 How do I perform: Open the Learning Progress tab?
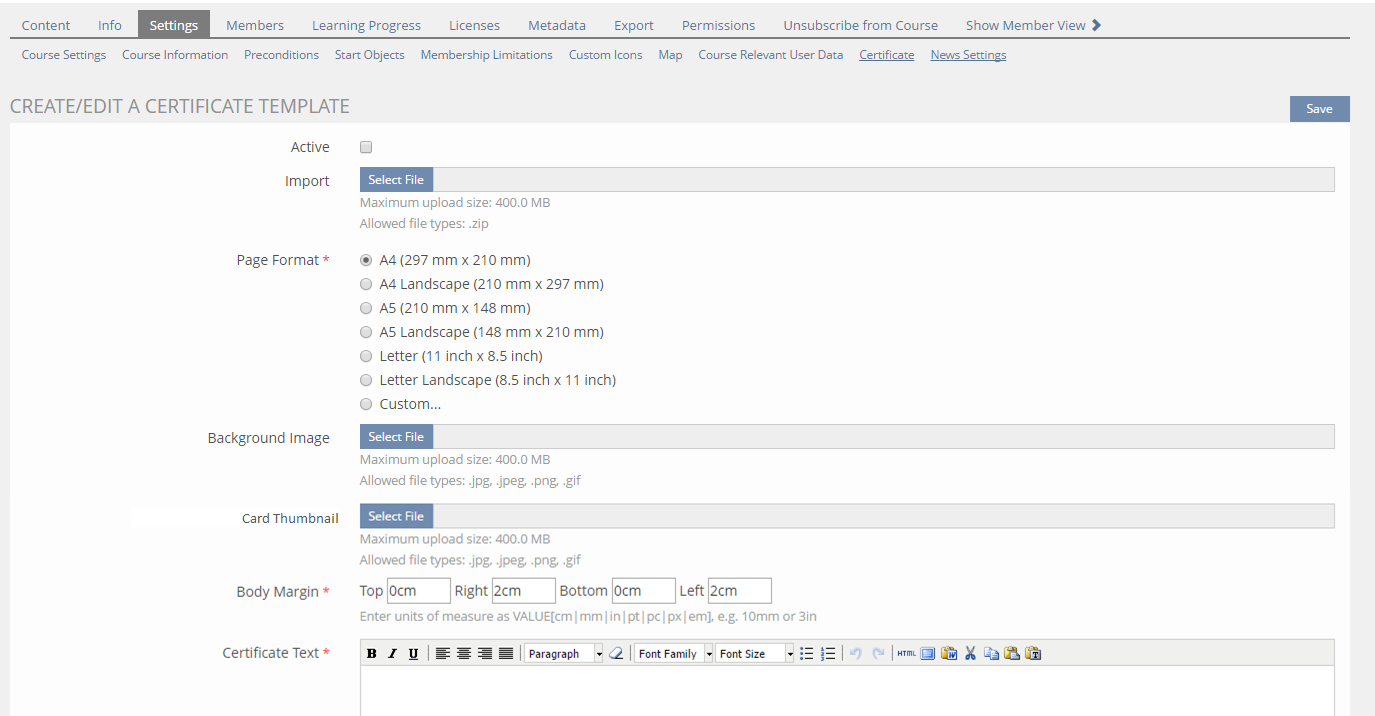366,25
